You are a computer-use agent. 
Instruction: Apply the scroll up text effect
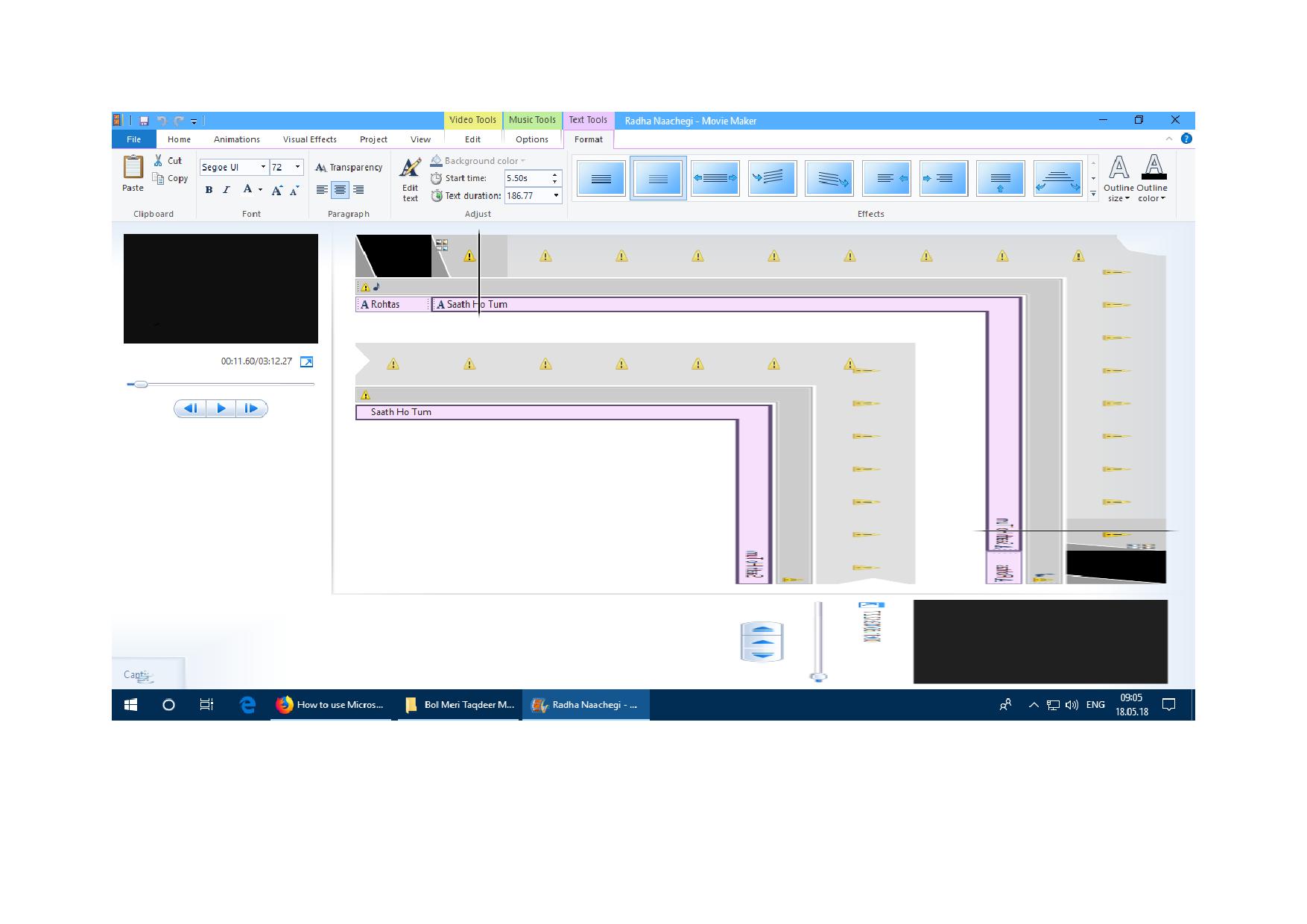(1001, 178)
